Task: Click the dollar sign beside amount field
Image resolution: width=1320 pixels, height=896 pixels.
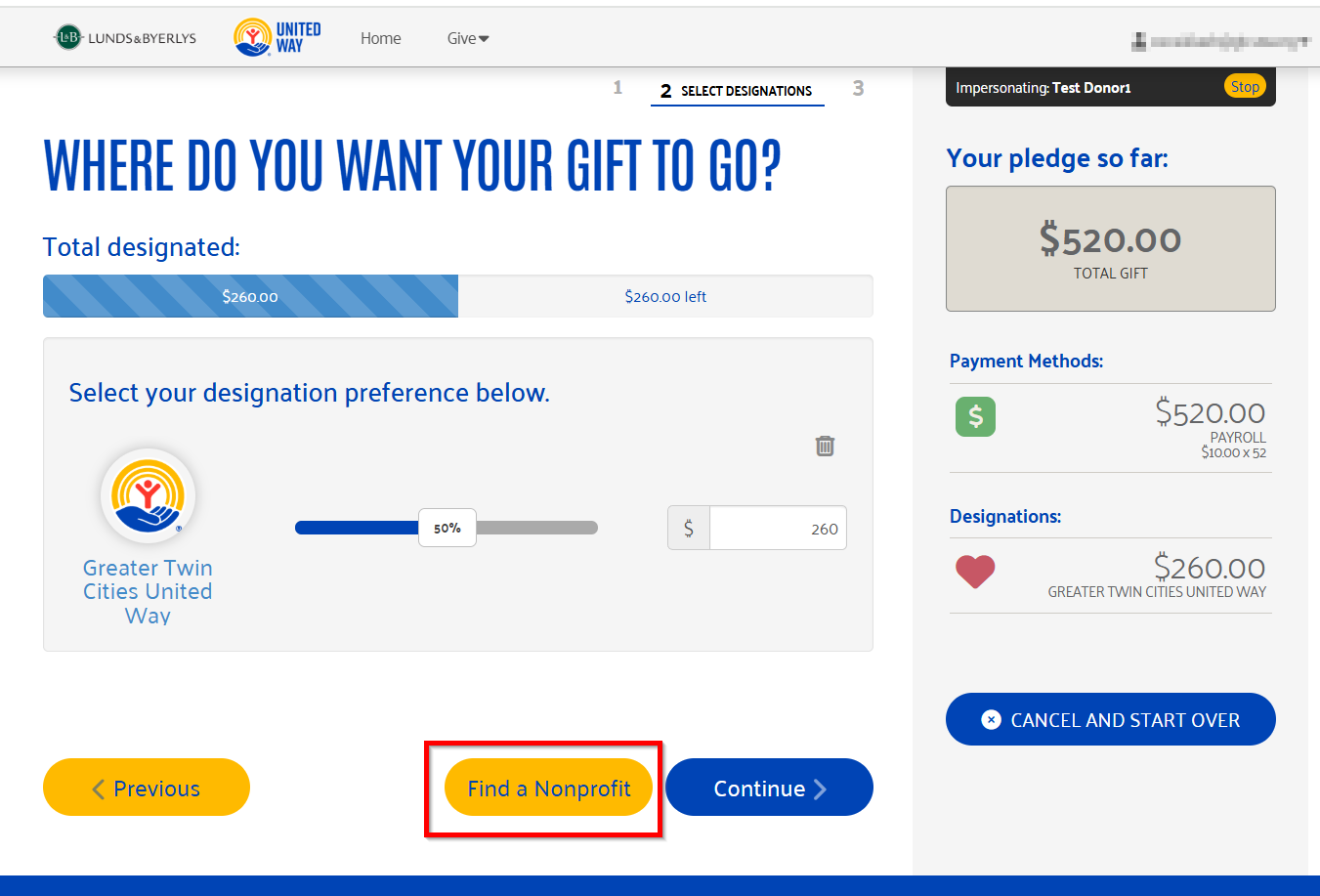Action: click(689, 529)
